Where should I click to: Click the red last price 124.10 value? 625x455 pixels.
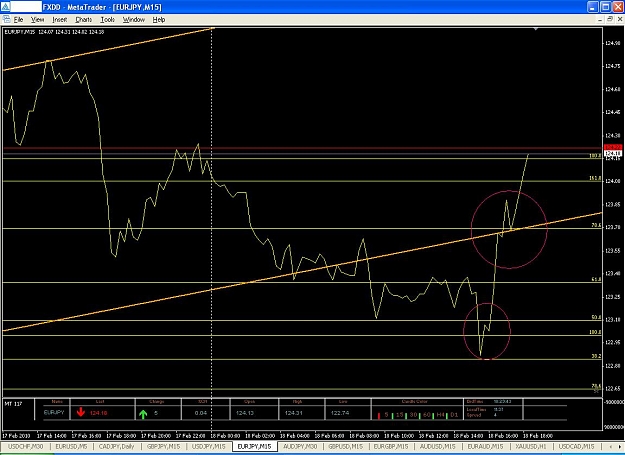point(98,413)
